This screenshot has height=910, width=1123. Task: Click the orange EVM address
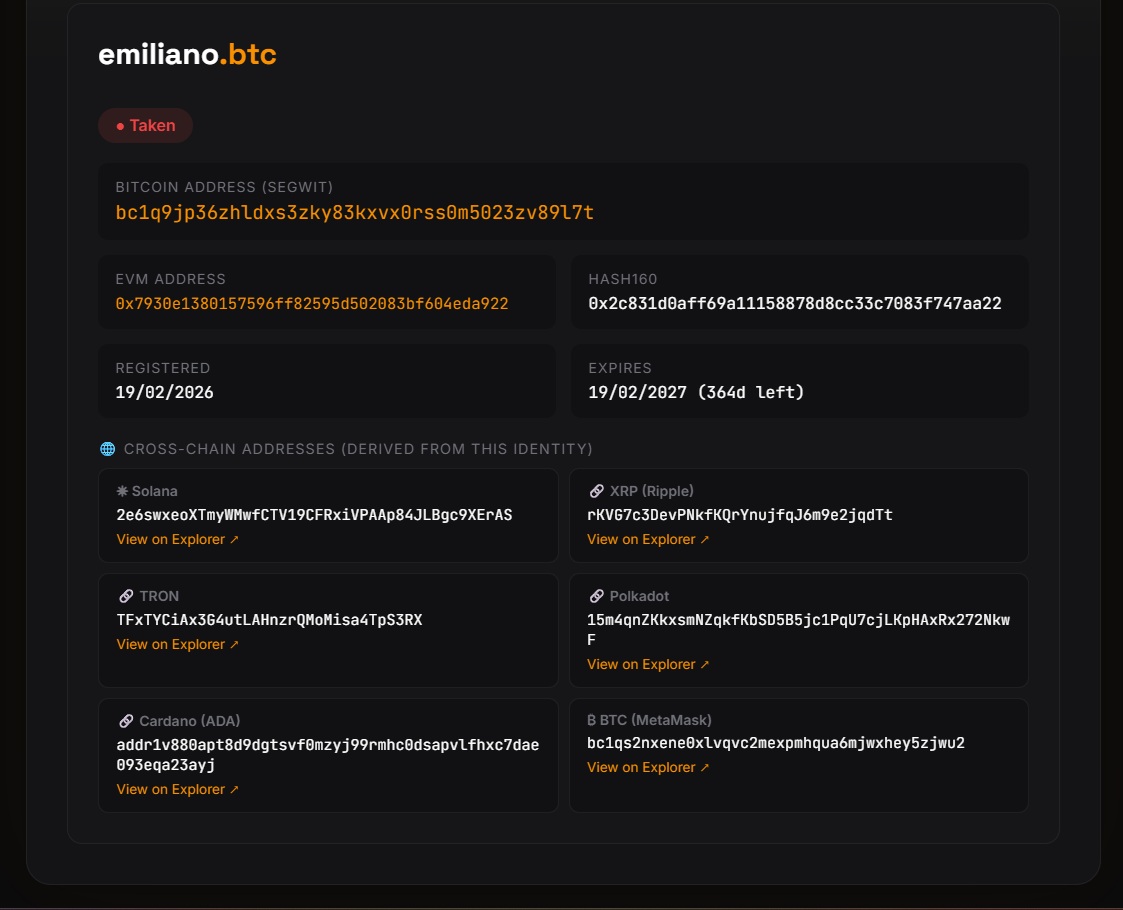click(x=312, y=303)
